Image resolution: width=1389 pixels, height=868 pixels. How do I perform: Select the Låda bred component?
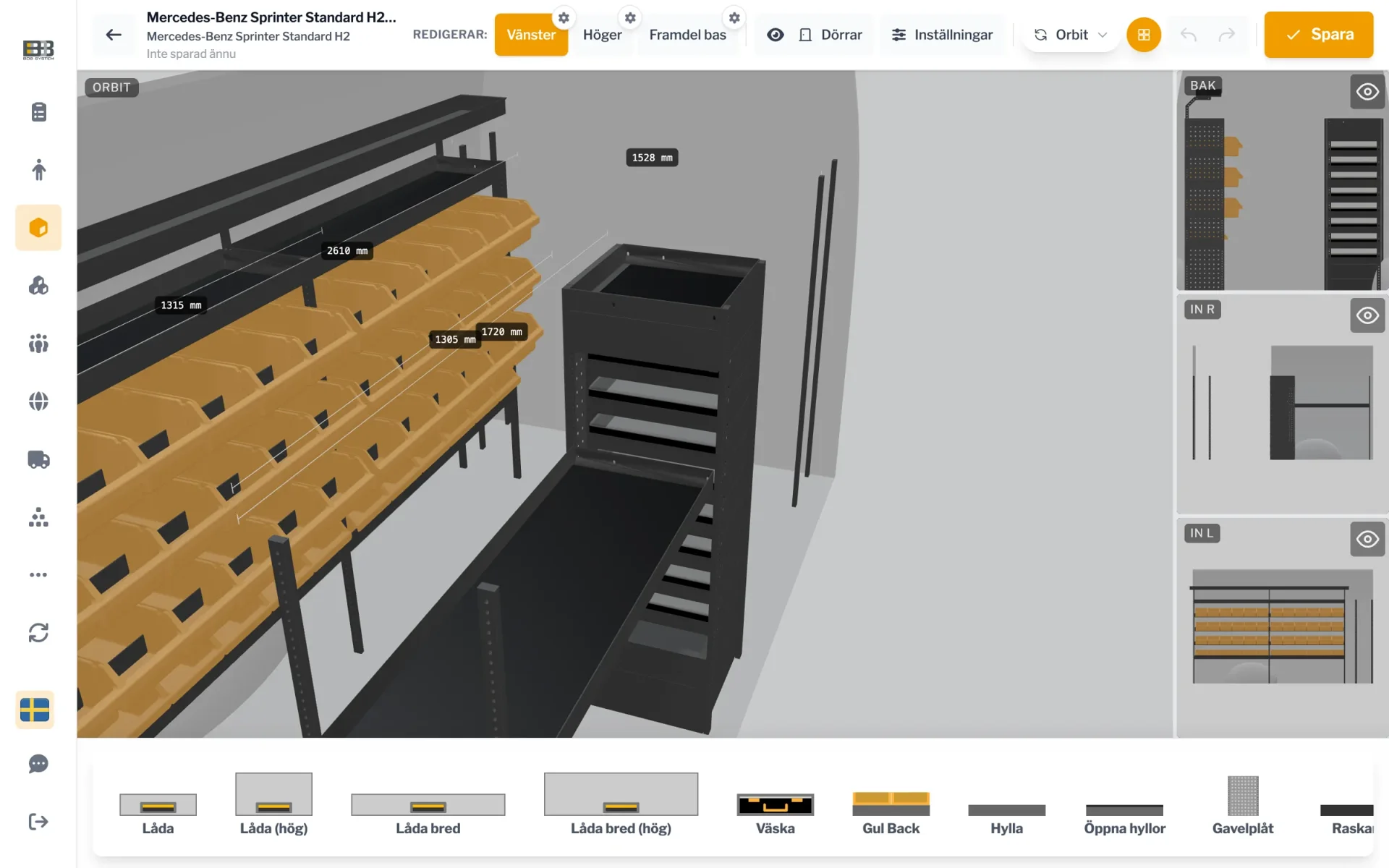pyautogui.click(x=428, y=814)
